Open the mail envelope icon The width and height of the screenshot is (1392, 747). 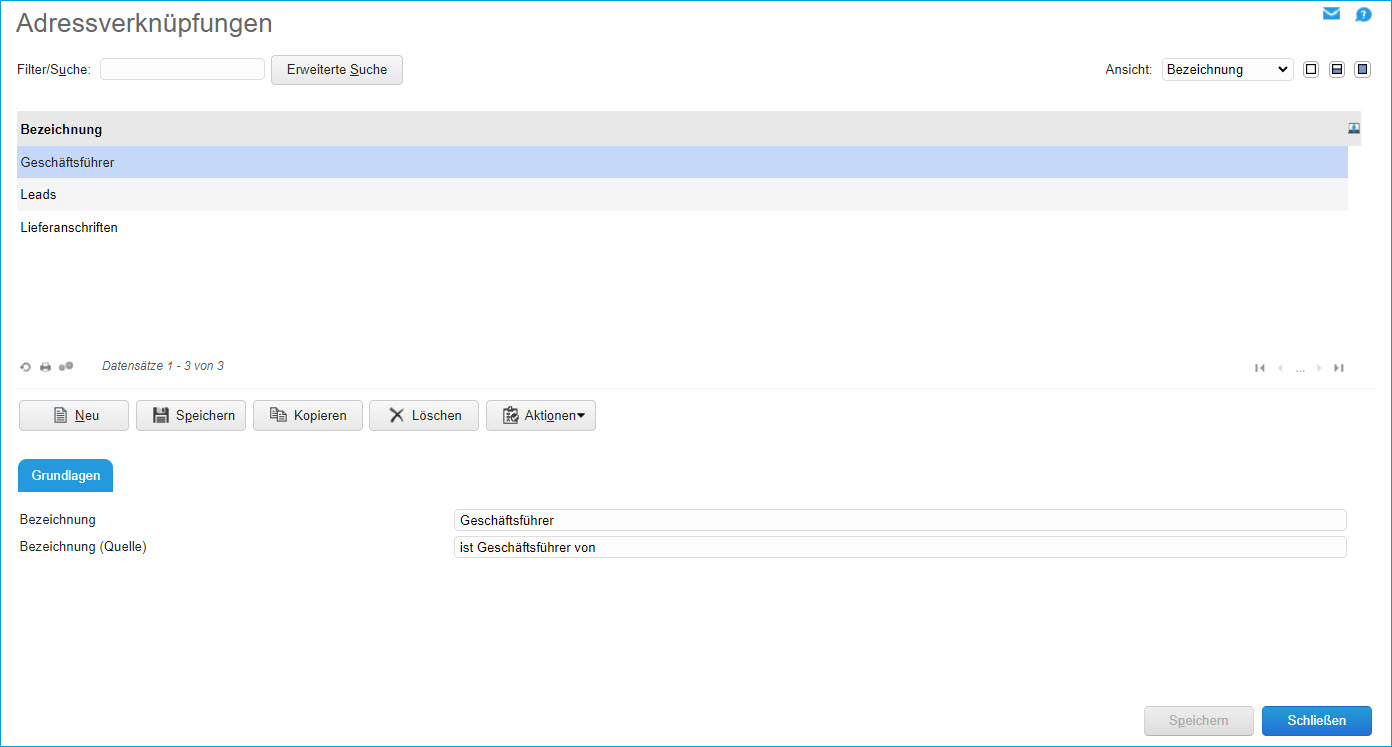(x=1331, y=14)
